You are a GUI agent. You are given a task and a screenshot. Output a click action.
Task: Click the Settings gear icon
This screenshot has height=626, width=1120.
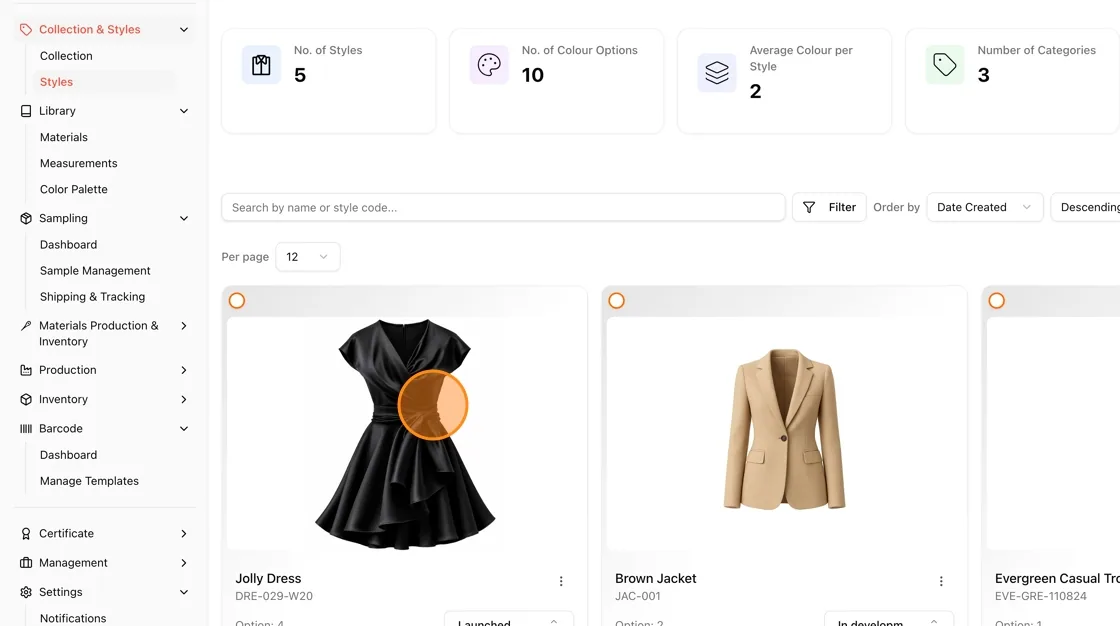(26, 592)
